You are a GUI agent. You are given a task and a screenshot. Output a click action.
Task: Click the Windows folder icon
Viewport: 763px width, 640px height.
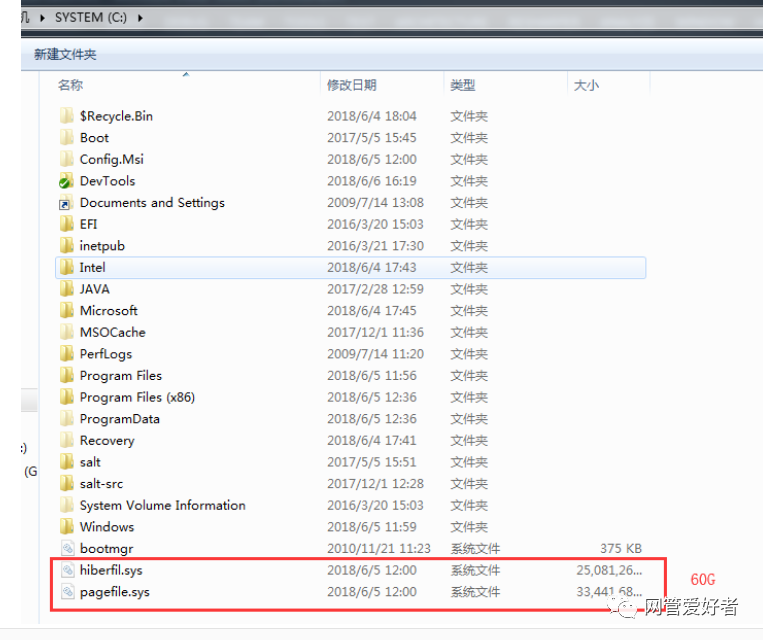[x=67, y=527]
